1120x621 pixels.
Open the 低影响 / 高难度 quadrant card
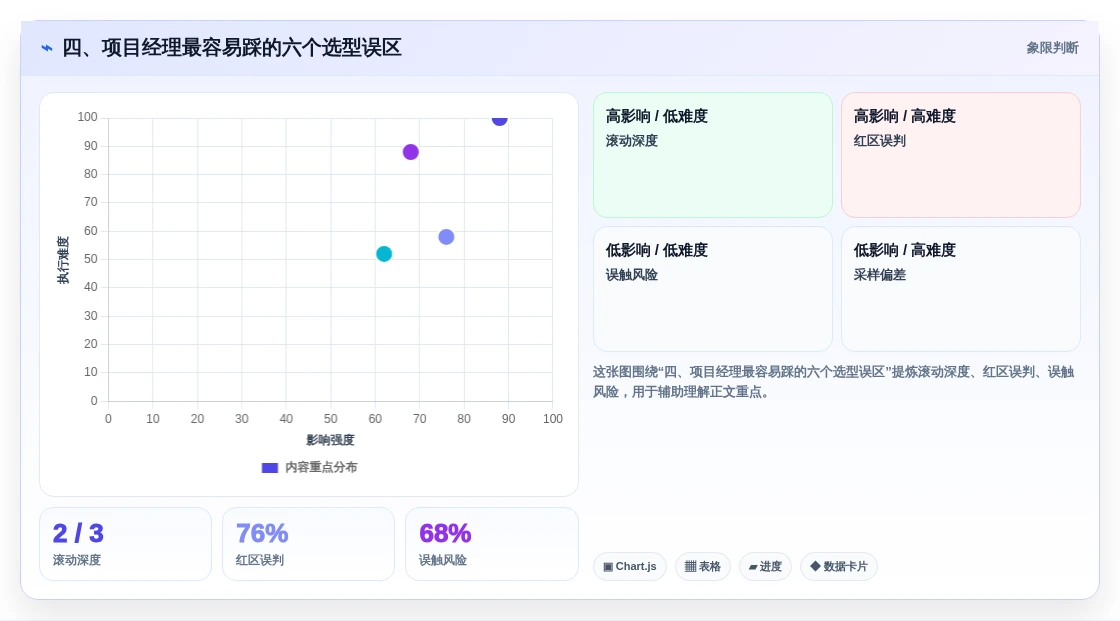pyautogui.click(x=961, y=289)
